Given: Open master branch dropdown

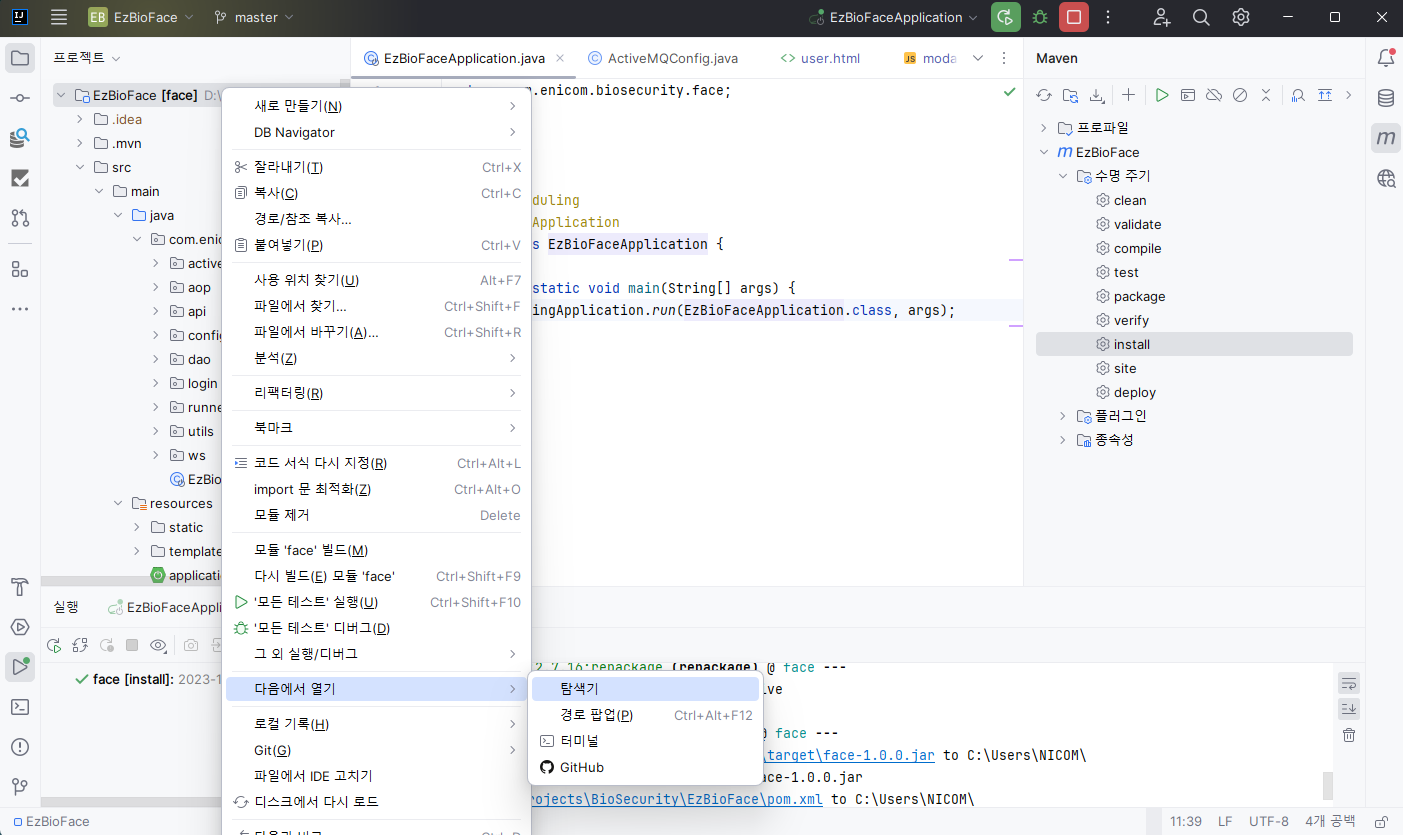Looking at the screenshot, I should 254,17.
